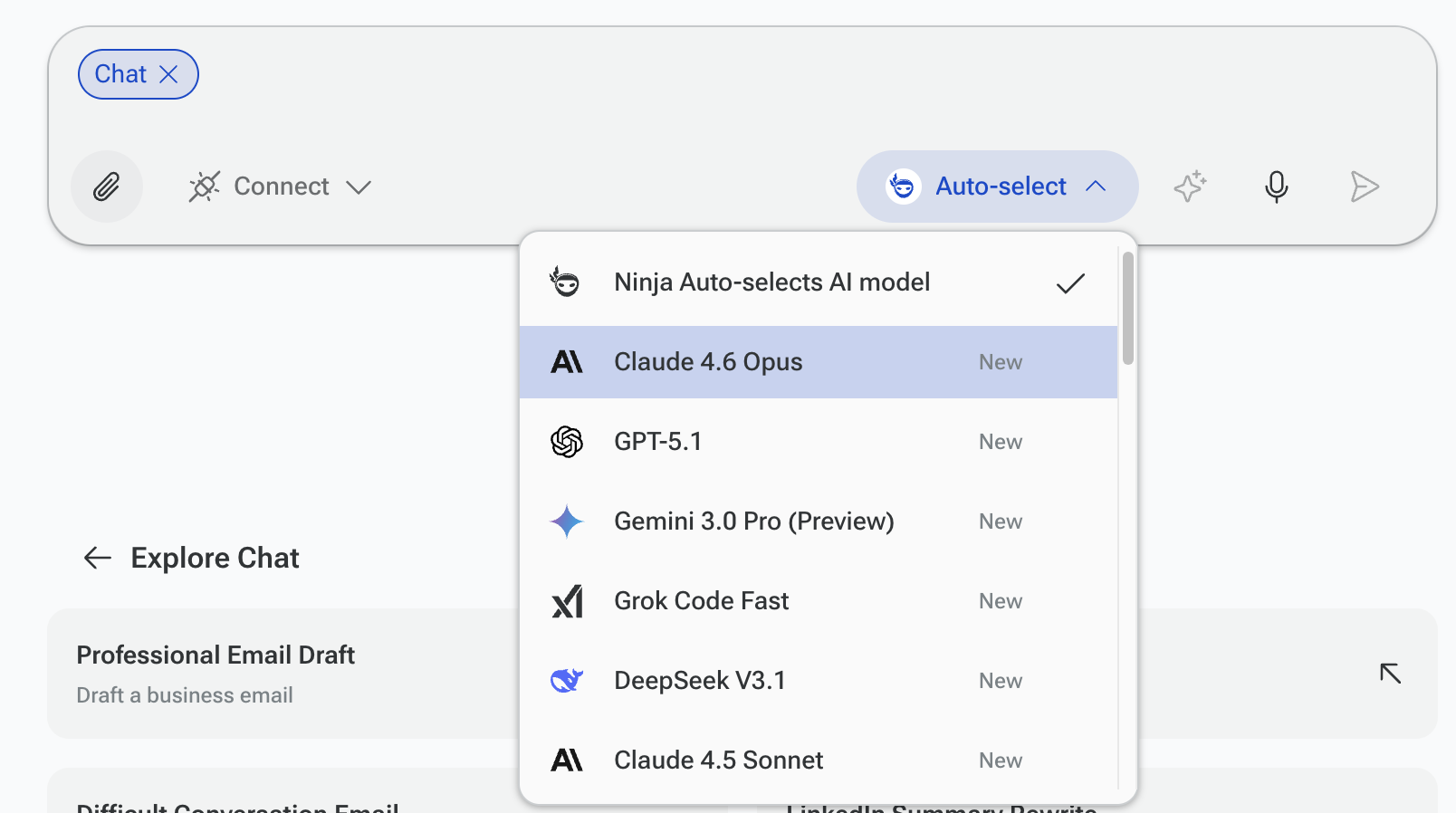This screenshot has height=813, width=1456.
Task: Click the xAI logo beside Grok Code Fast
Action: coord(567,601)
